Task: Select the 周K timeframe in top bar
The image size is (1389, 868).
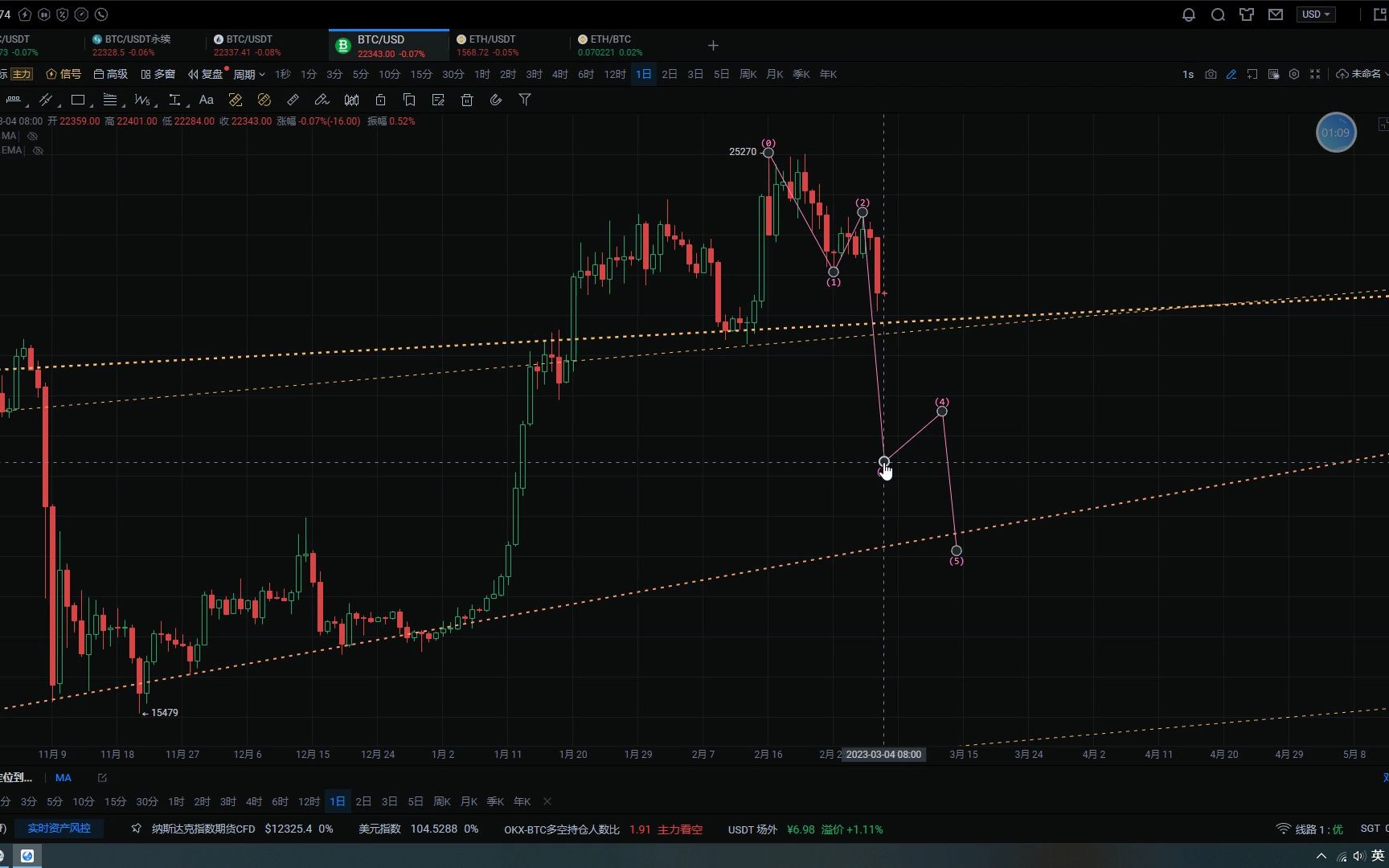Action: (x=748, y=74)
